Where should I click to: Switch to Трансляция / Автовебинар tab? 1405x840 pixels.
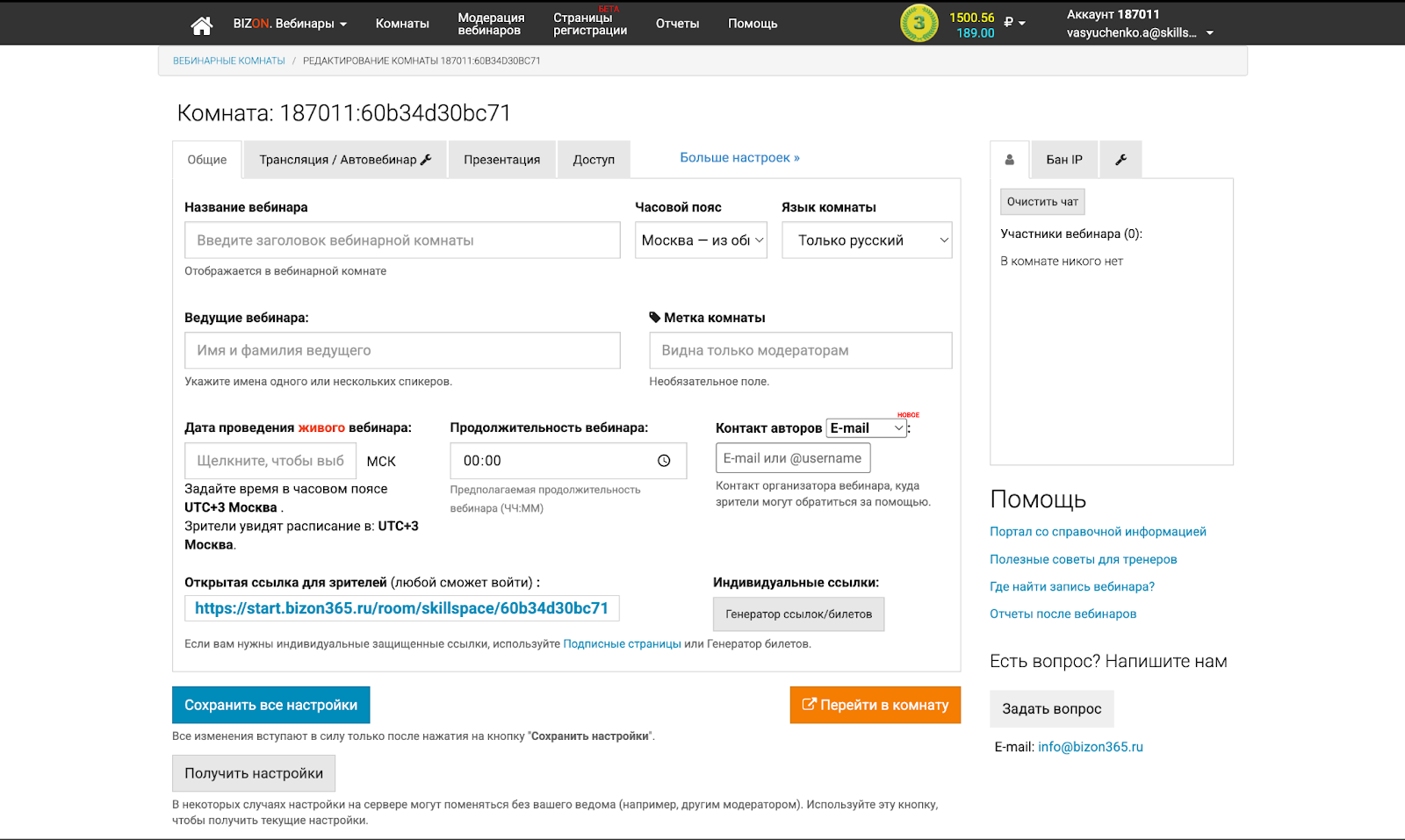pos(345,160)
